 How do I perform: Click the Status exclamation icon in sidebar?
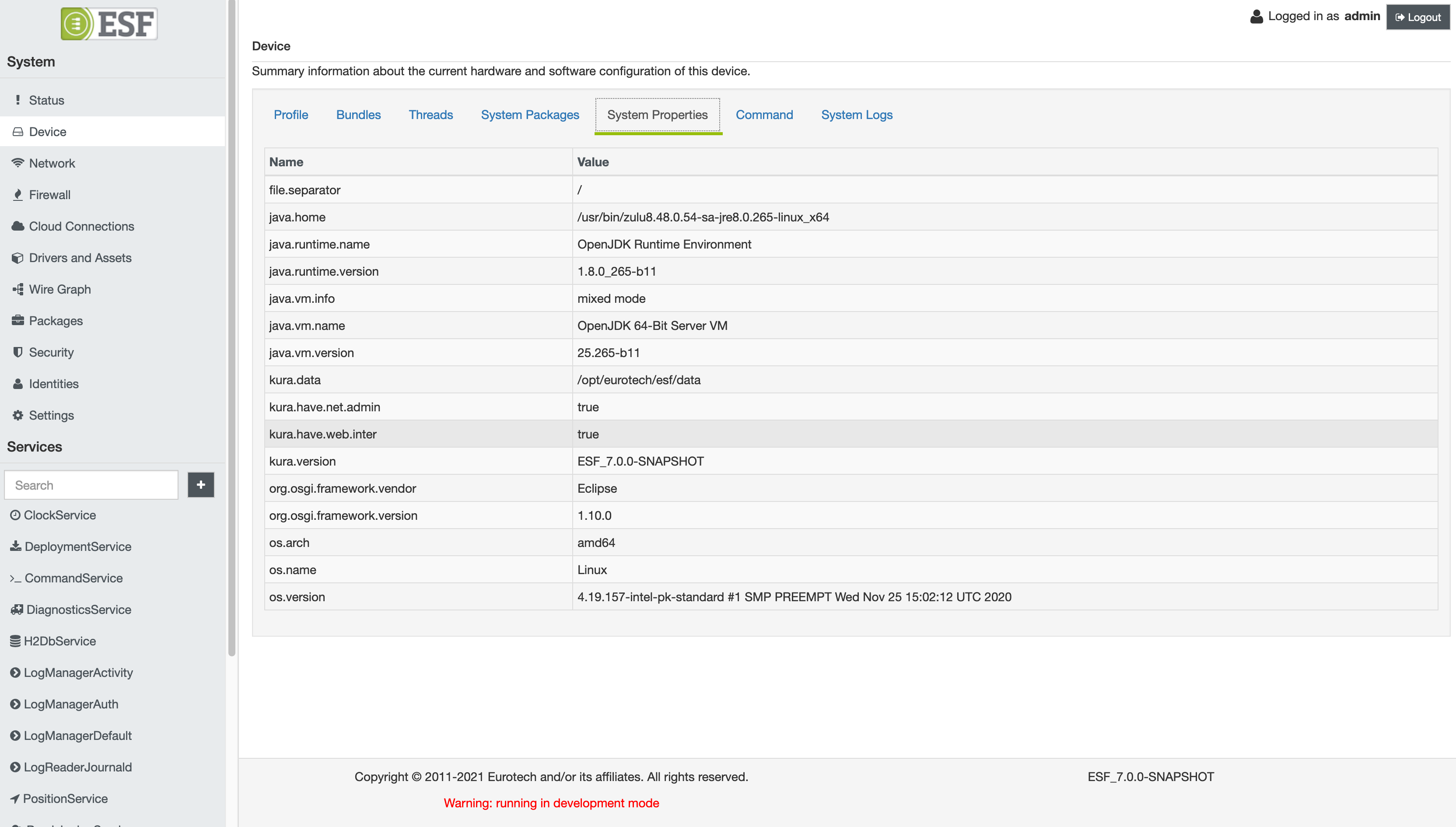(x=17, y=100)
